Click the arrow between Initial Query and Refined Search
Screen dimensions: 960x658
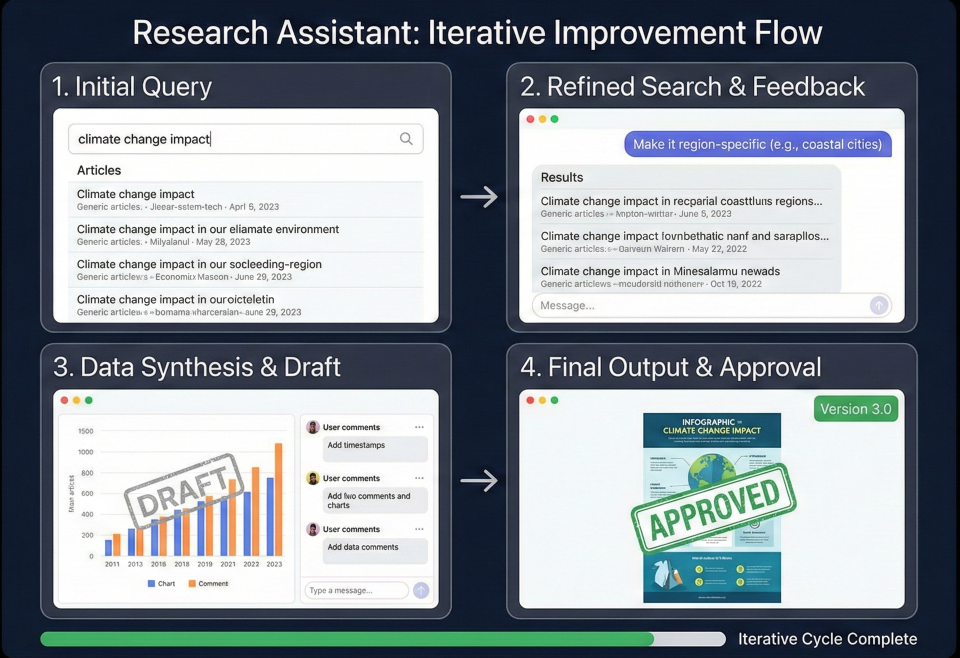[x=479, y=196]
